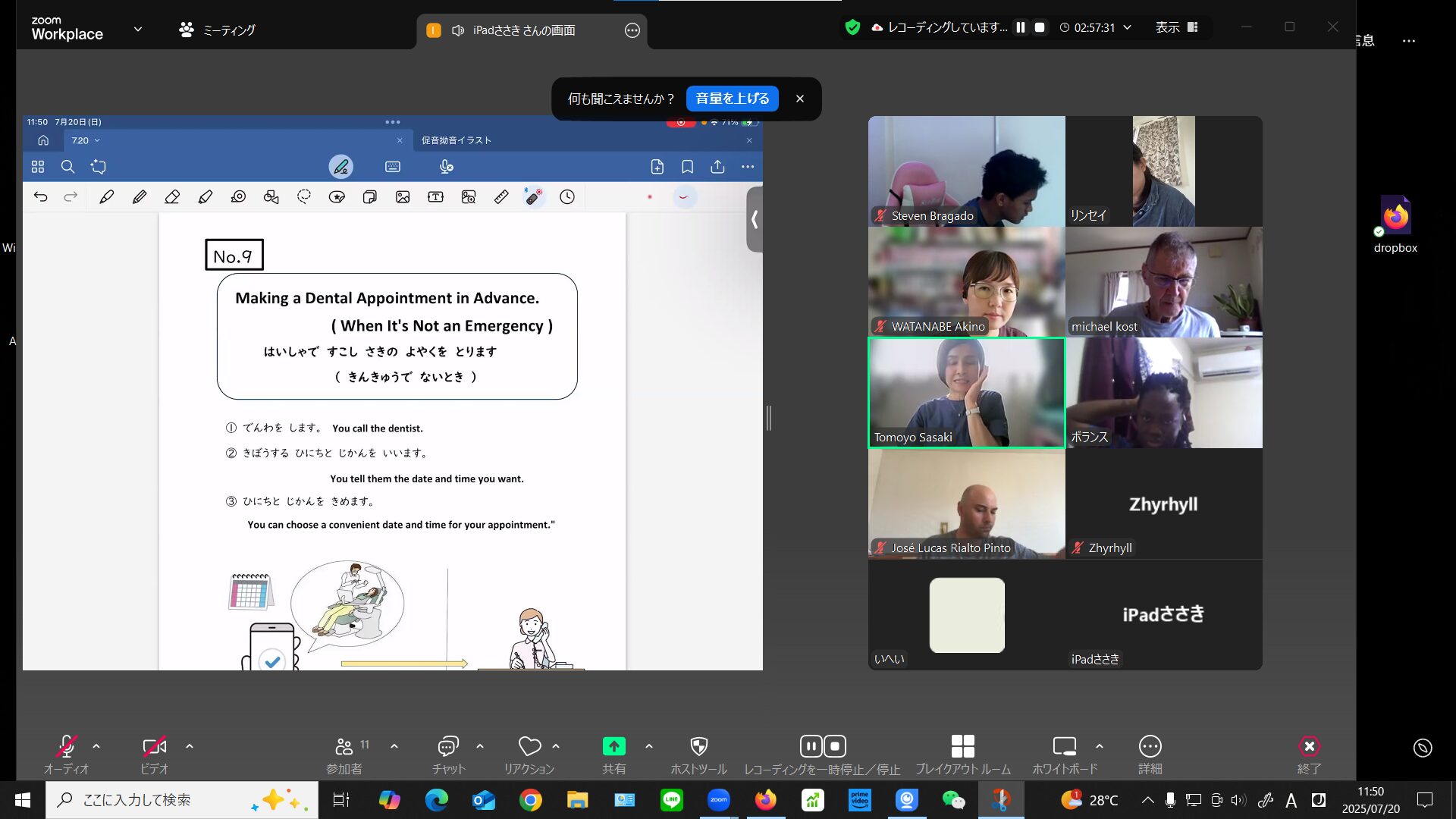1456x819 pixels.
Task: Expand the Zoom Workplace dropdown chevron
Action: [x=138, y=29]
